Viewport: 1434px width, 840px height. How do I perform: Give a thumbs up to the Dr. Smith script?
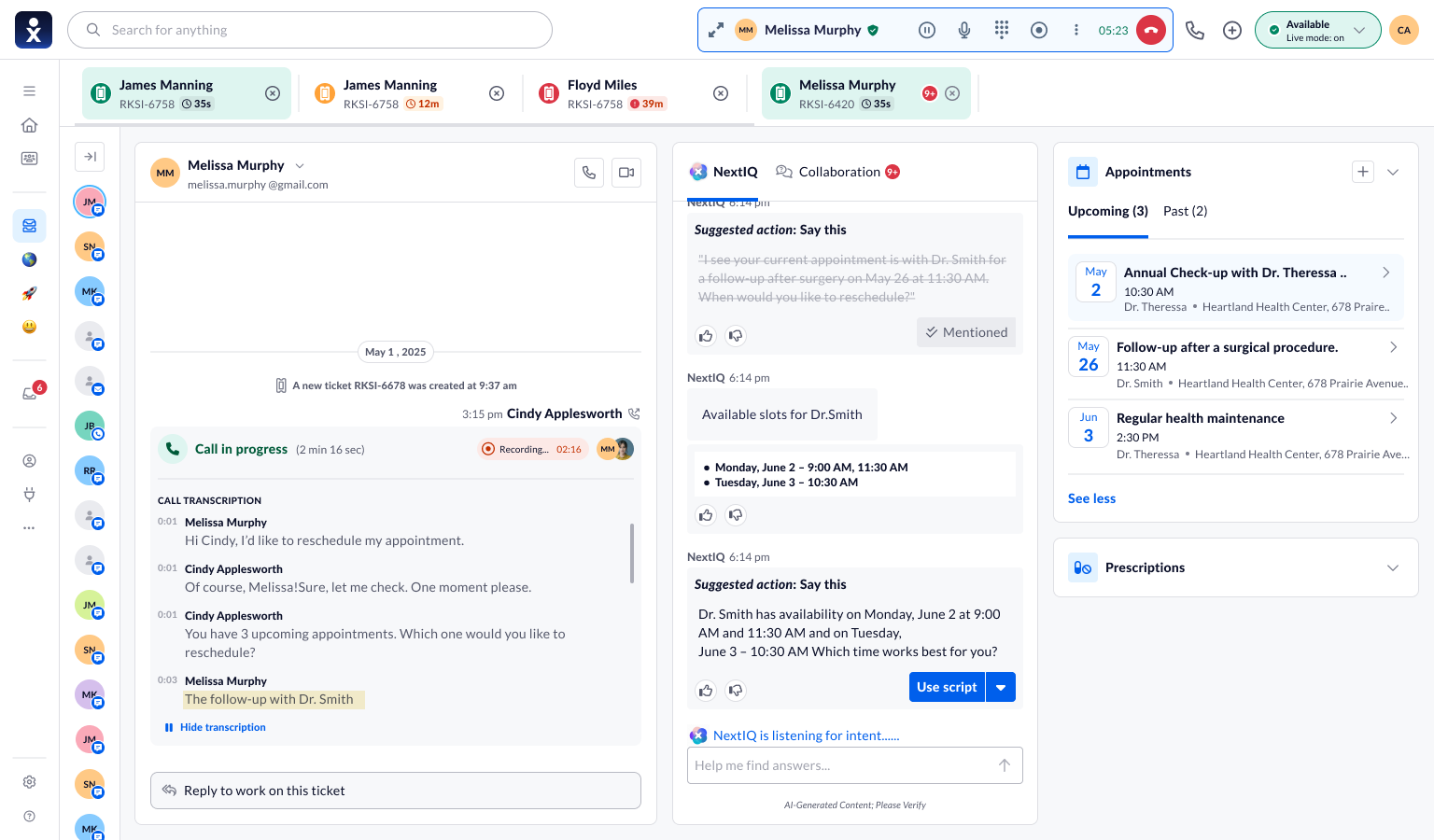[706, 691]
